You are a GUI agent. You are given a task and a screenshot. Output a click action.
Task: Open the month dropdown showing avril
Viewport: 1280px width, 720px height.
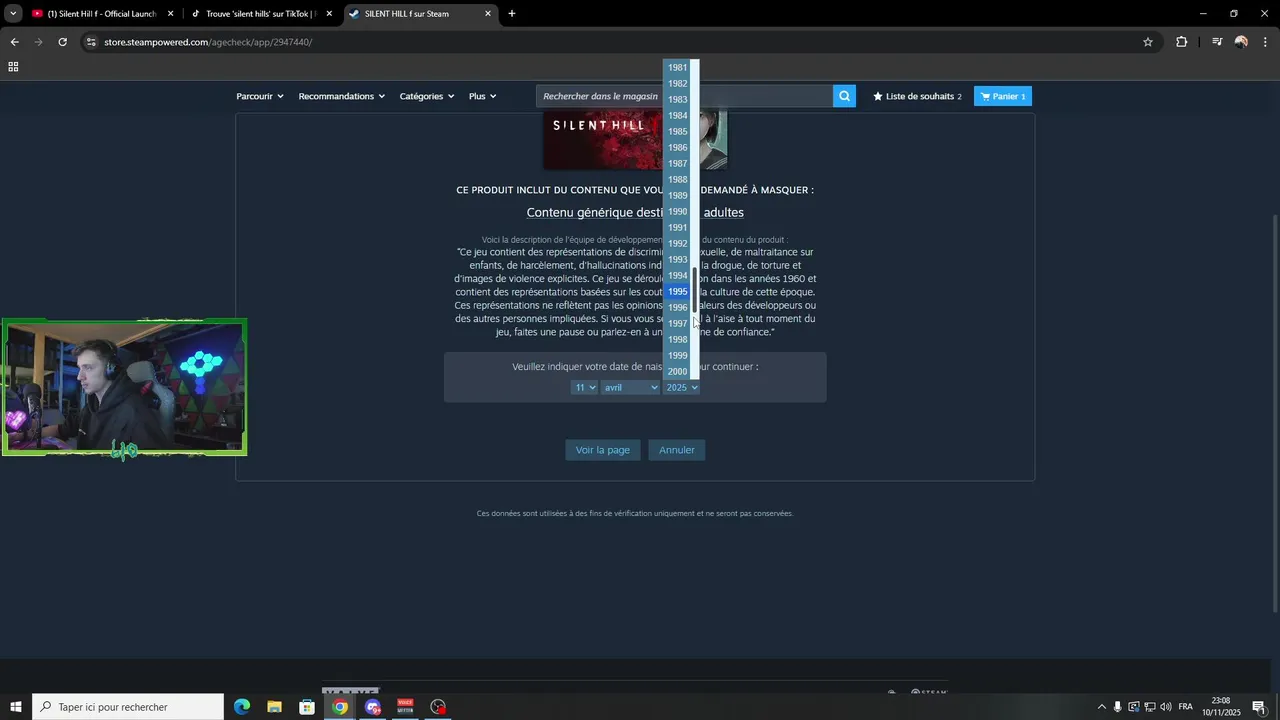630,387
